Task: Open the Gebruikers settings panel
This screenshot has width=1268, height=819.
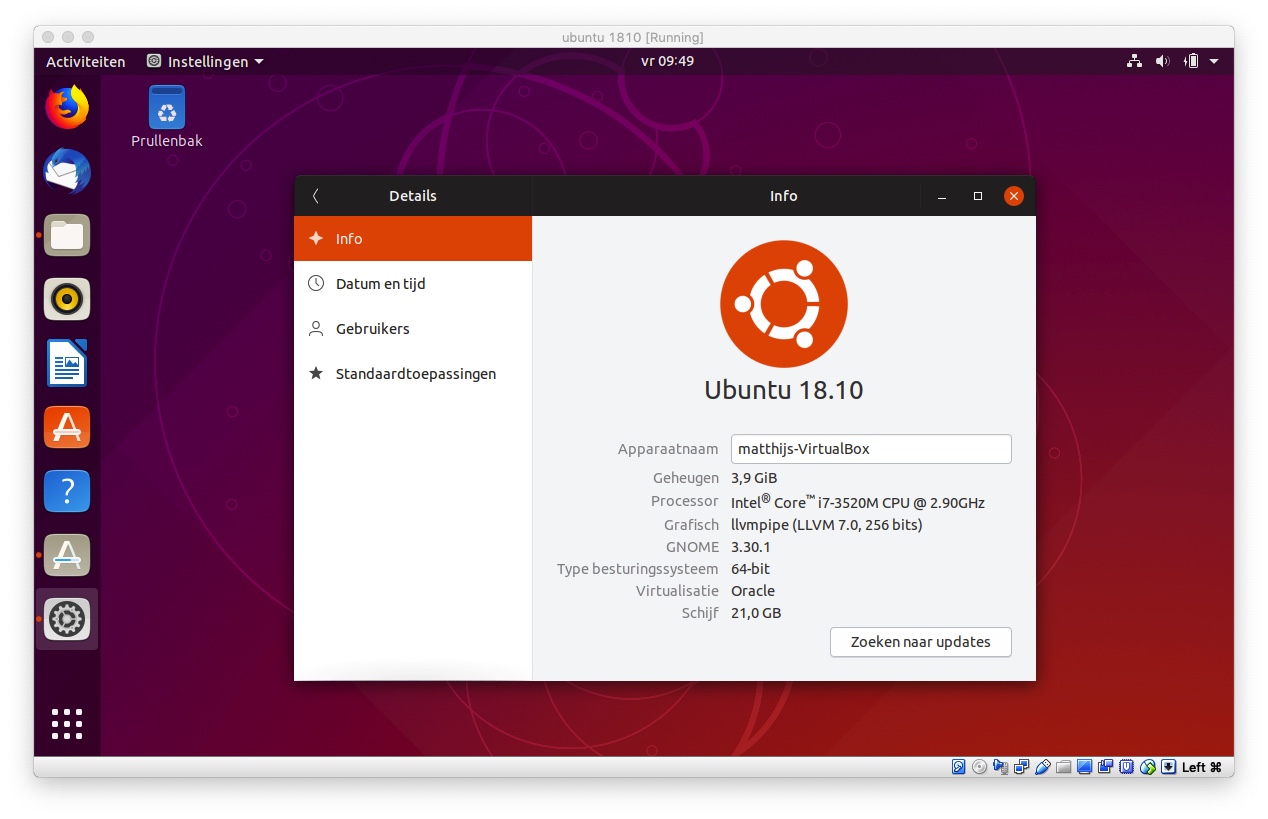Action: click(372, 329)
